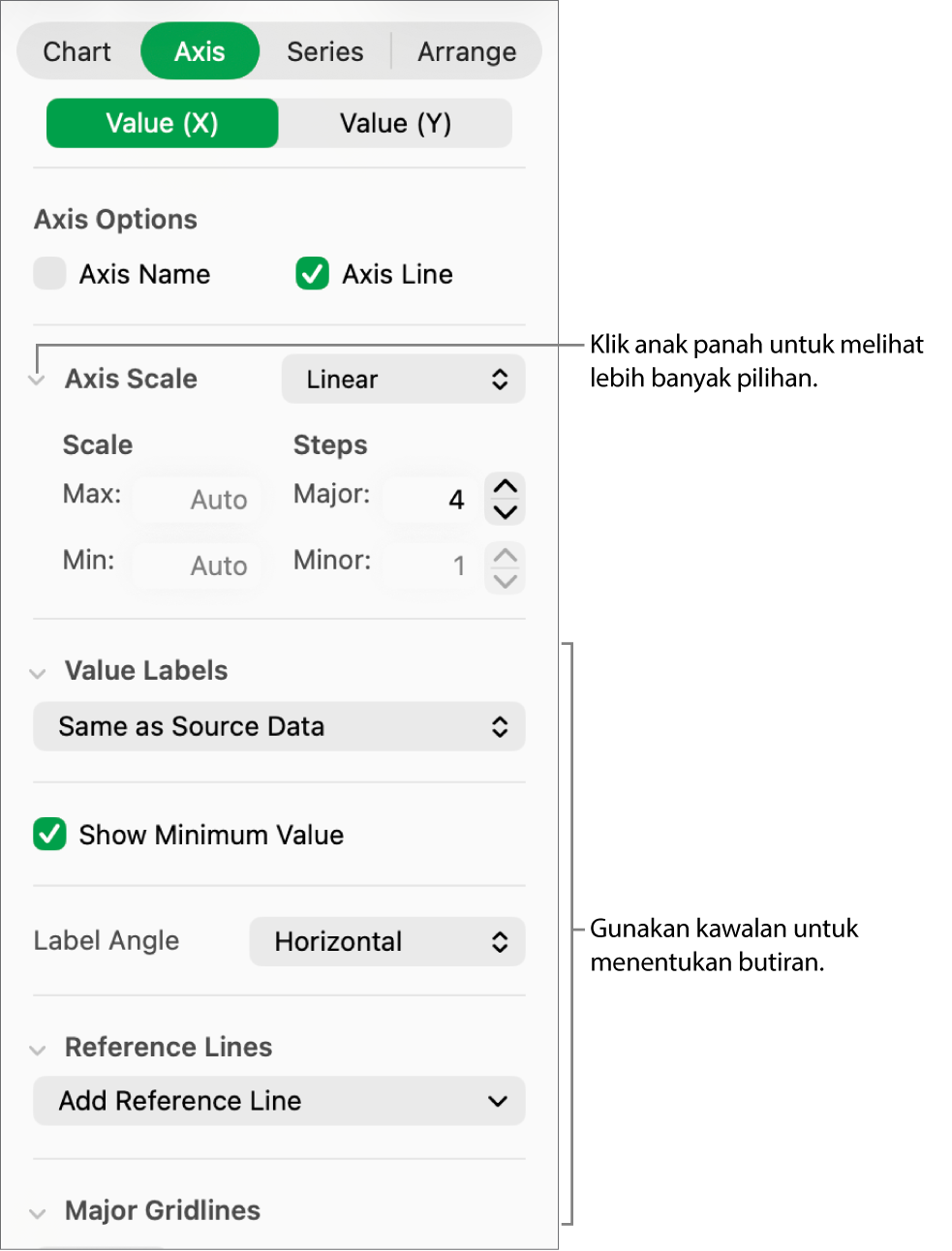This screenshot has height=1251, width=952.
Task: Collapse the Reference Lines section
Action: [x=38, y=1050]
